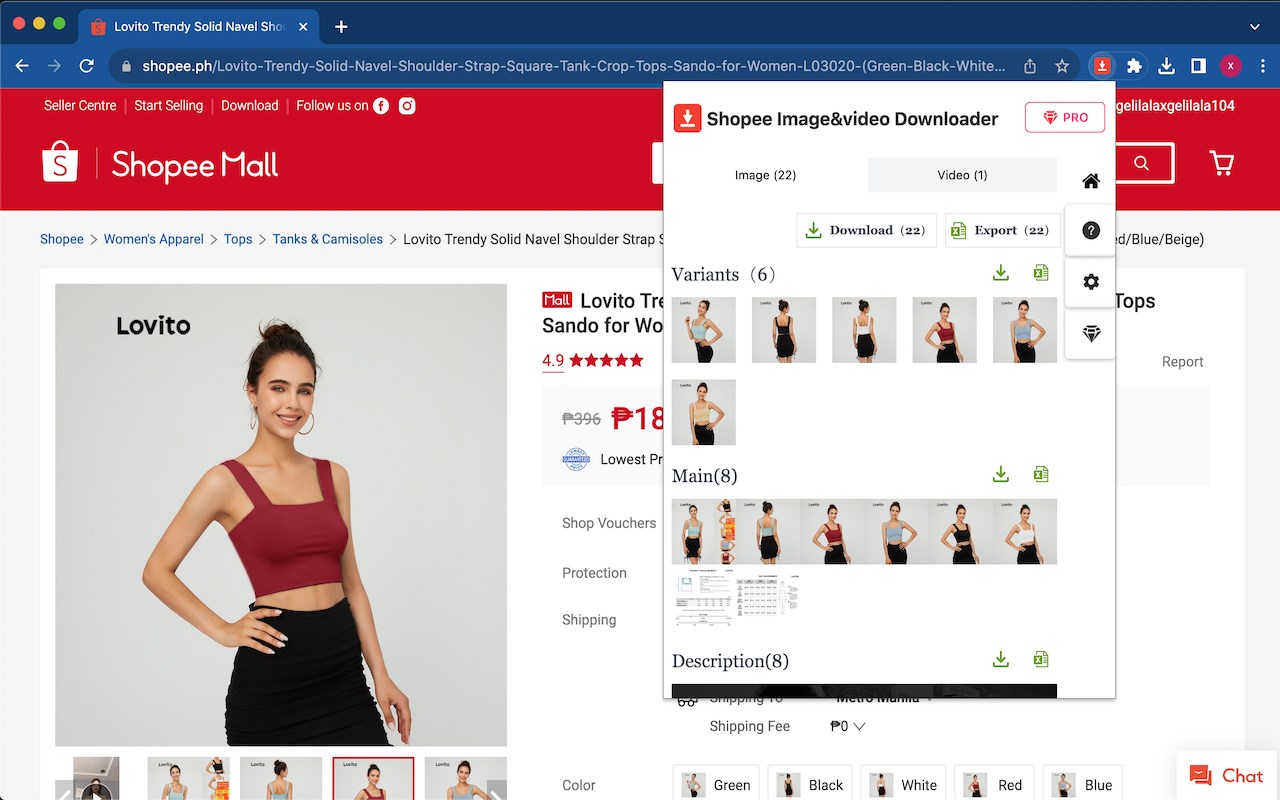Click the Shopee Mall logo

point(160,164)
